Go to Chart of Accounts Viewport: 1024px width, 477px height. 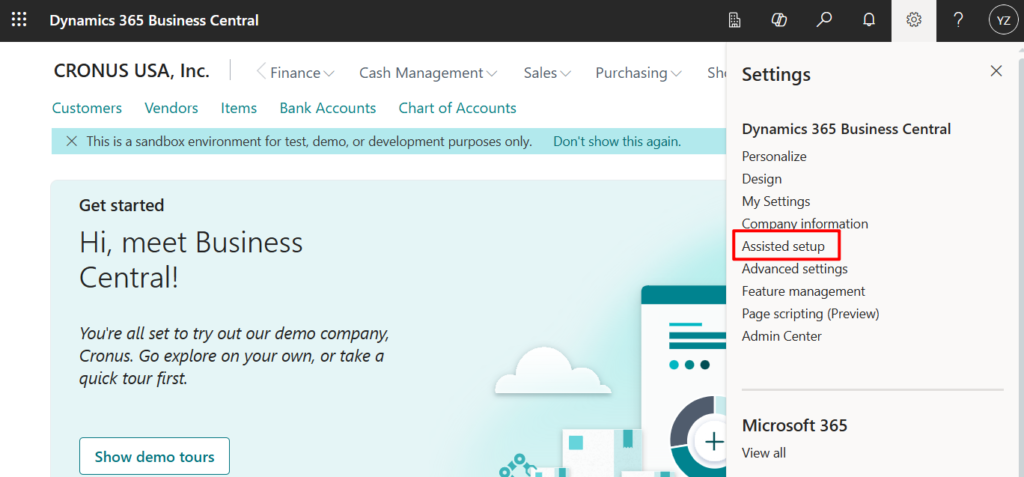click(457, 108)
